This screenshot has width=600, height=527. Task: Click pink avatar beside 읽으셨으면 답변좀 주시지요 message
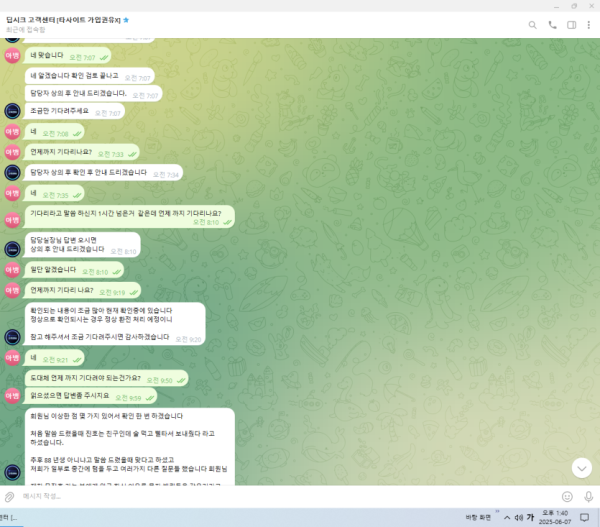tap(12, 396)
